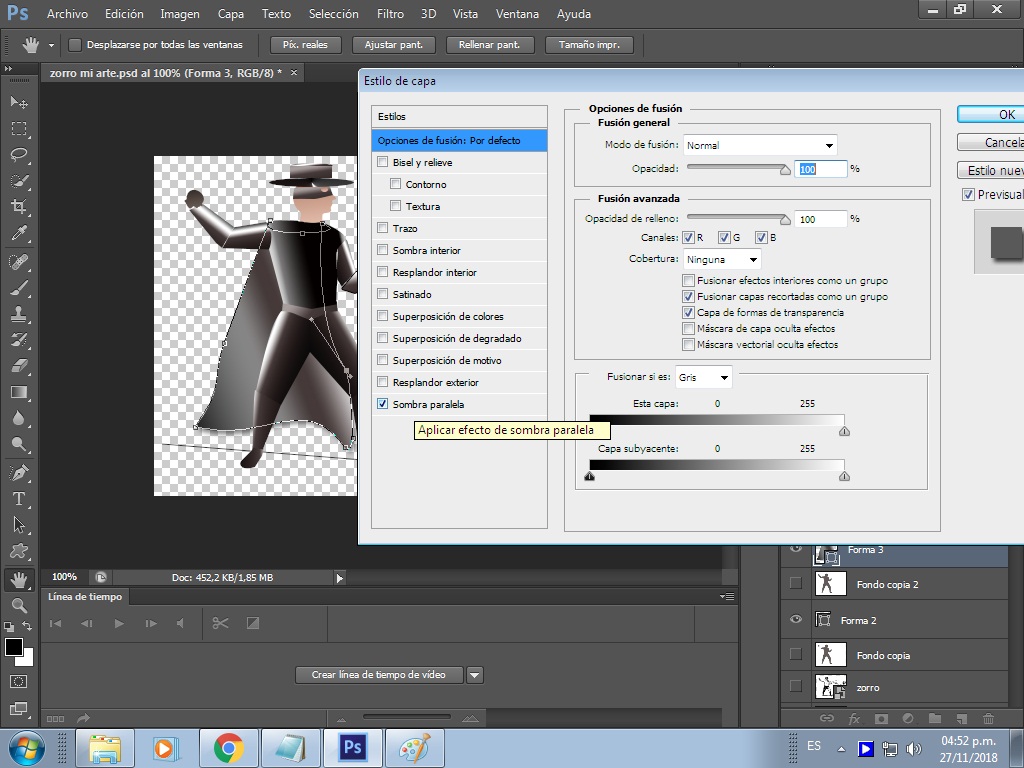Click Rellenar pant. button
The width and height of the screenshot is (1024, 768).
490,44
